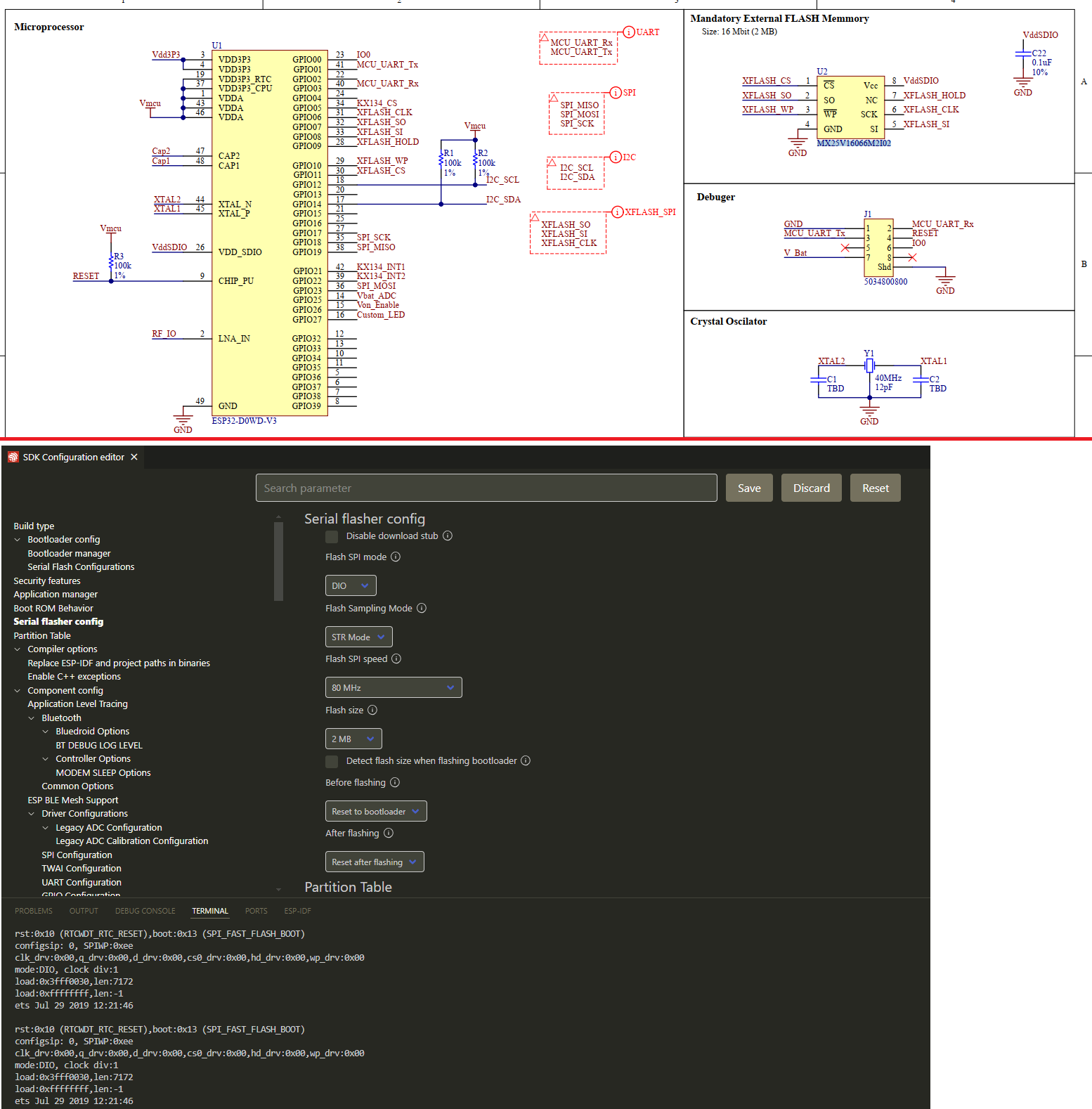Select the MX25V16066M2I02 flash part label
Image resolution: width=1092 pixels, height=1109 pixels.
click(x=854, y=143)
